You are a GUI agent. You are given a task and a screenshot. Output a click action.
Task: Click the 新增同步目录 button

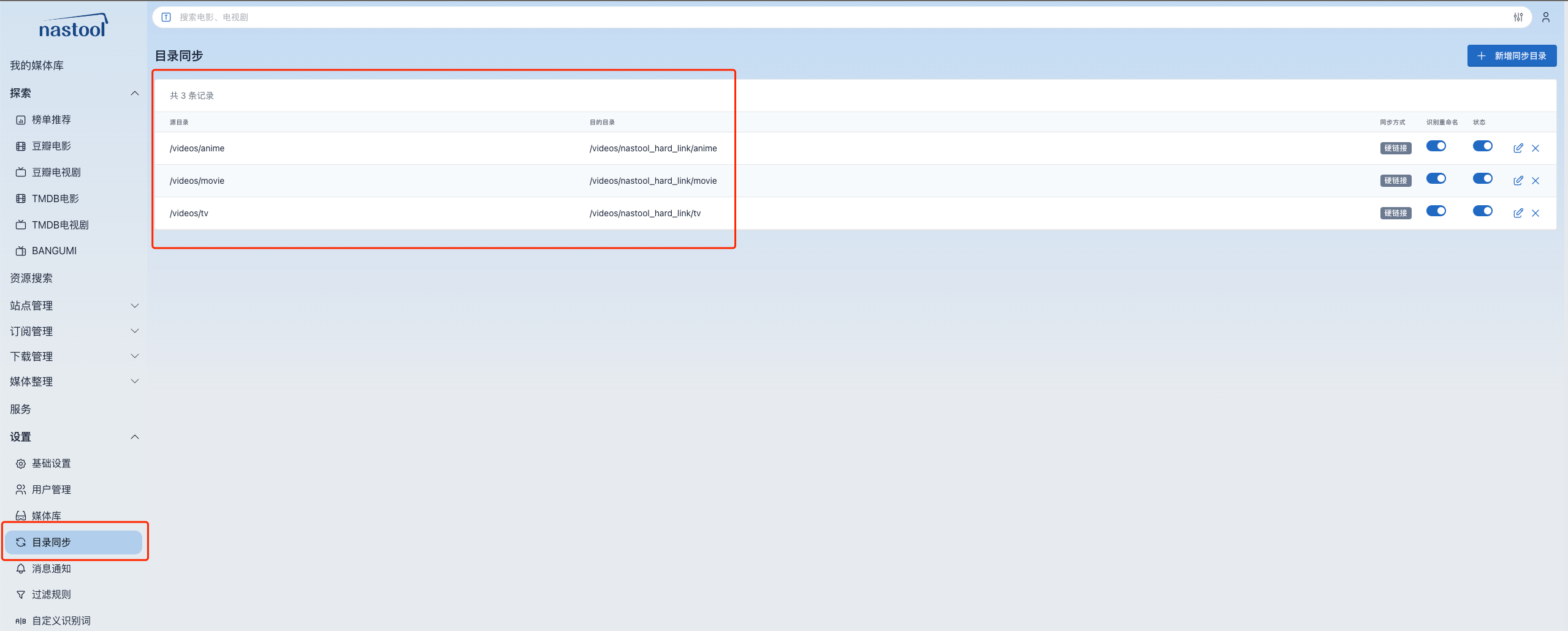tap(1511, 56)
